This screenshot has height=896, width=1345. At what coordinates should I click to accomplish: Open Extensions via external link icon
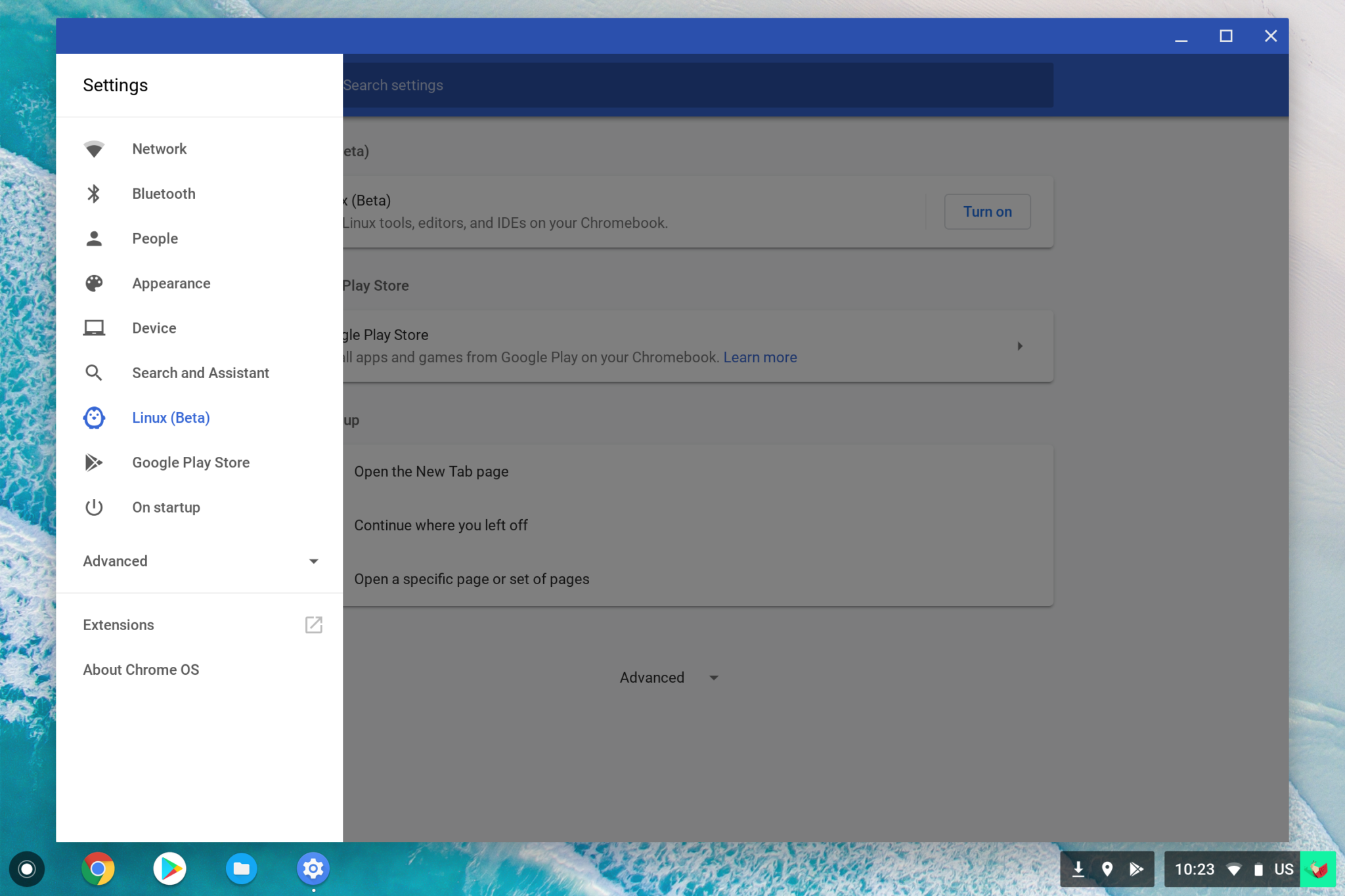tap(313, 624)
